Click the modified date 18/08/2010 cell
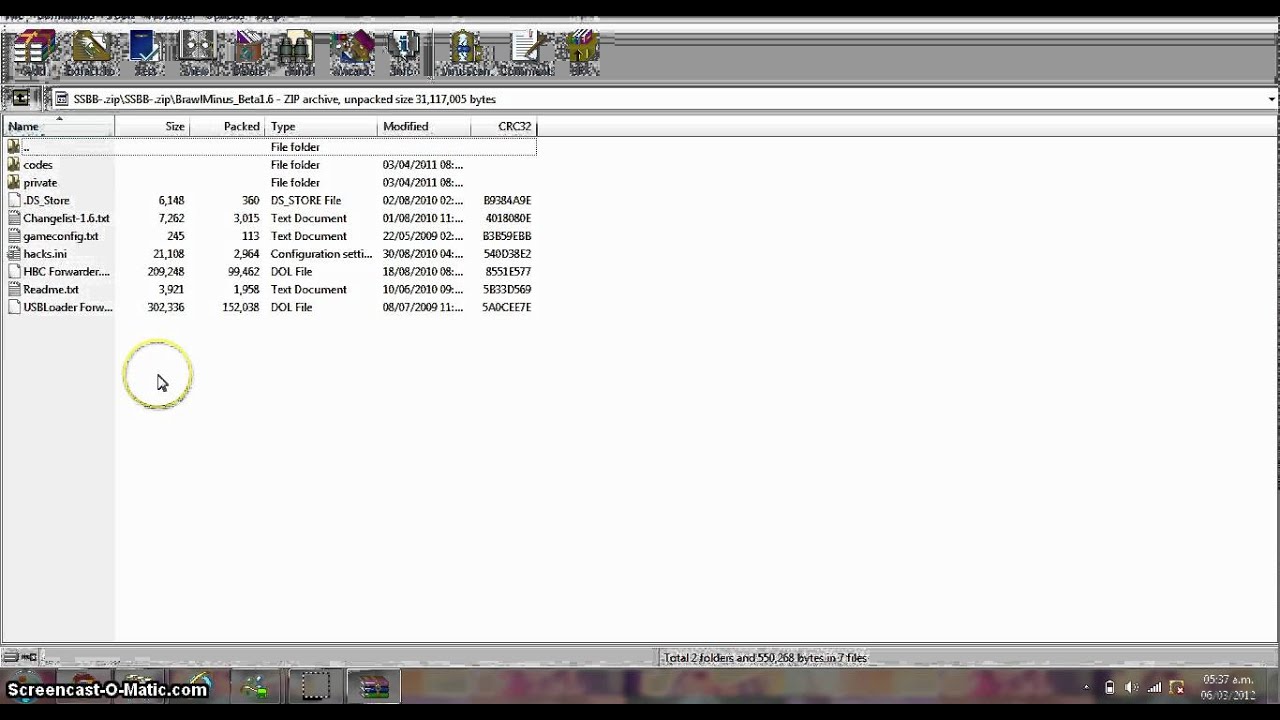Image resolution: width=1280 pixels, height=720 pixels. pos(423,272)
